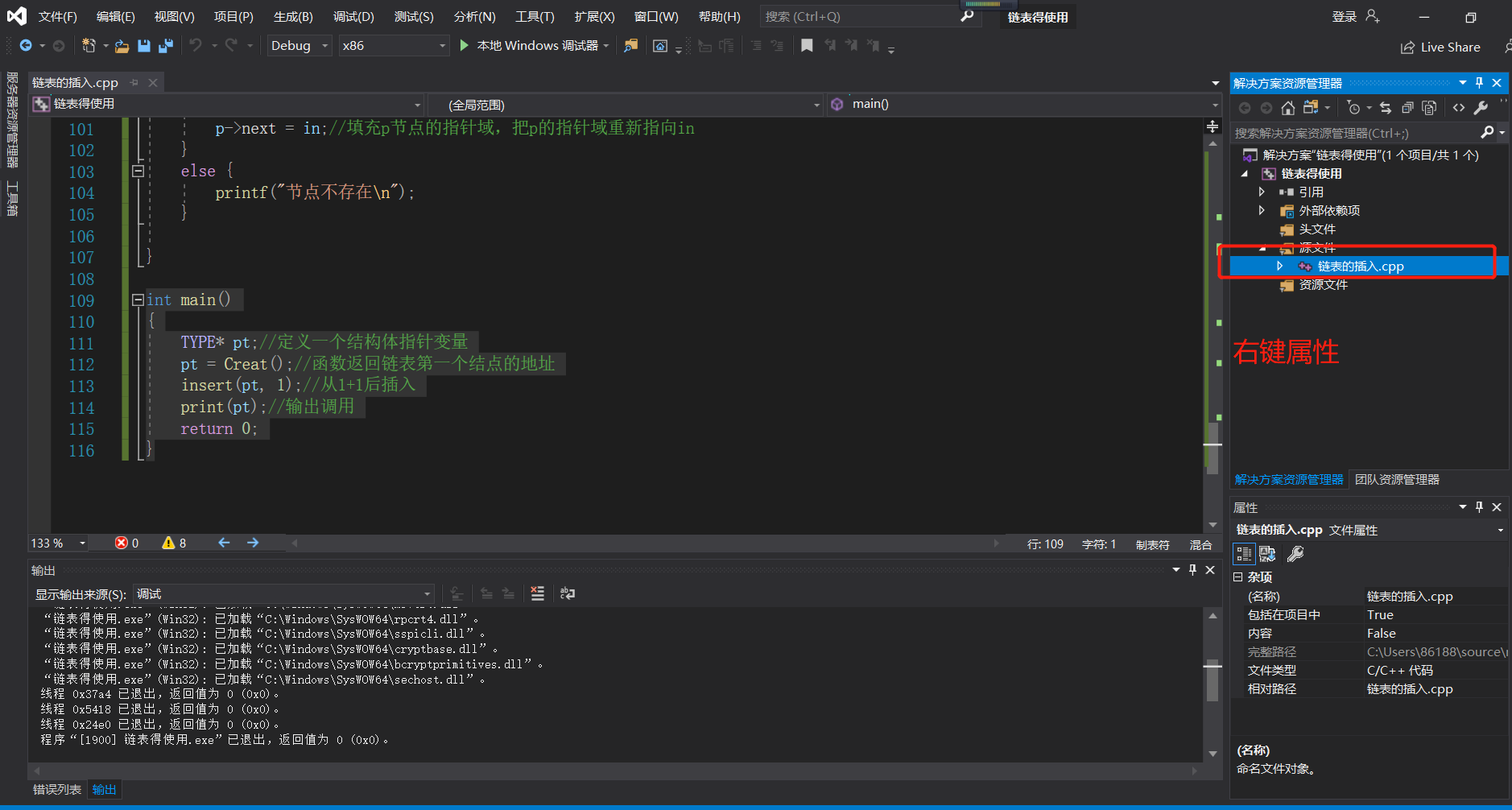Open the x86 platform dropdown
Screen dimensions: 1512x810
pyautogui.click(x=393, y=46)
